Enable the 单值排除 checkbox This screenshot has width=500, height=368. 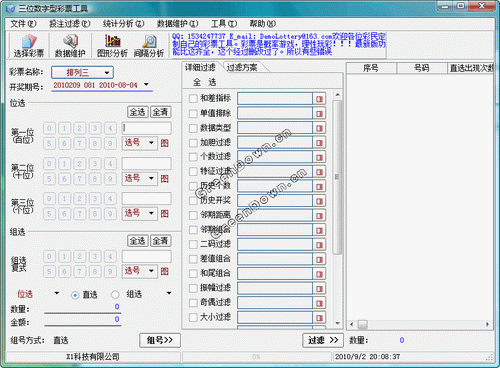coord(193,114)
